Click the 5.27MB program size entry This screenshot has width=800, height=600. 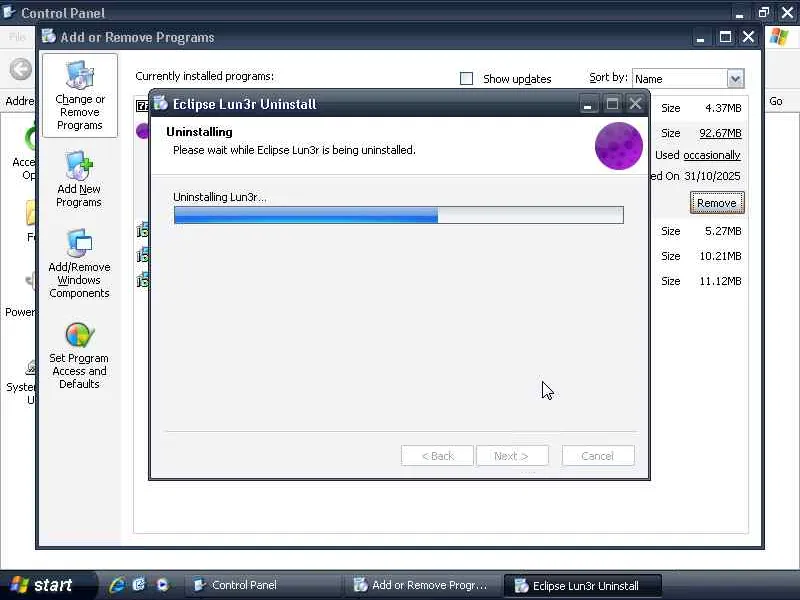(723, 231)
